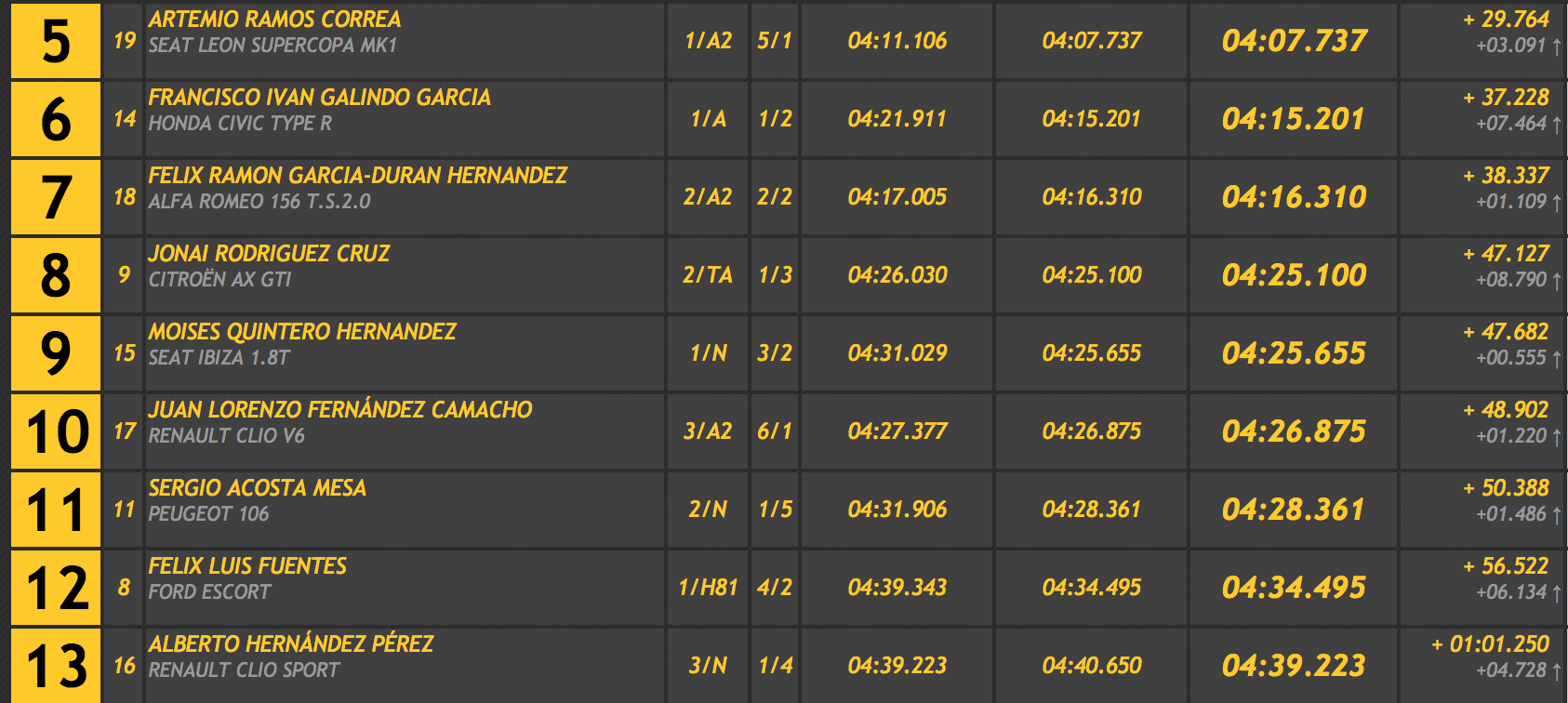Click the up arrow beside +00.555
The image size is (1568, 703).
click(x=1557, y=359)
